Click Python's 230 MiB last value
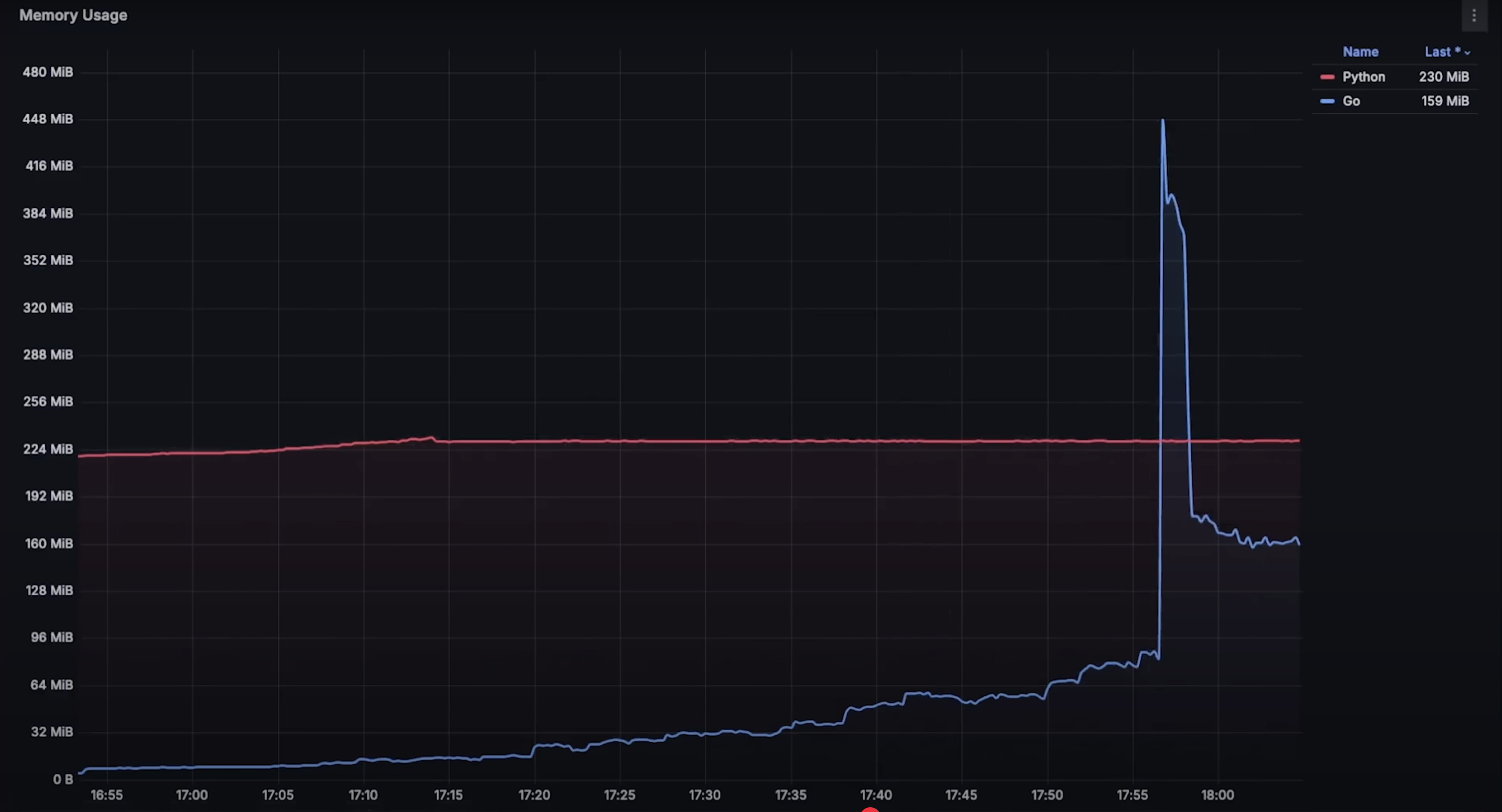 (1444, 77)
